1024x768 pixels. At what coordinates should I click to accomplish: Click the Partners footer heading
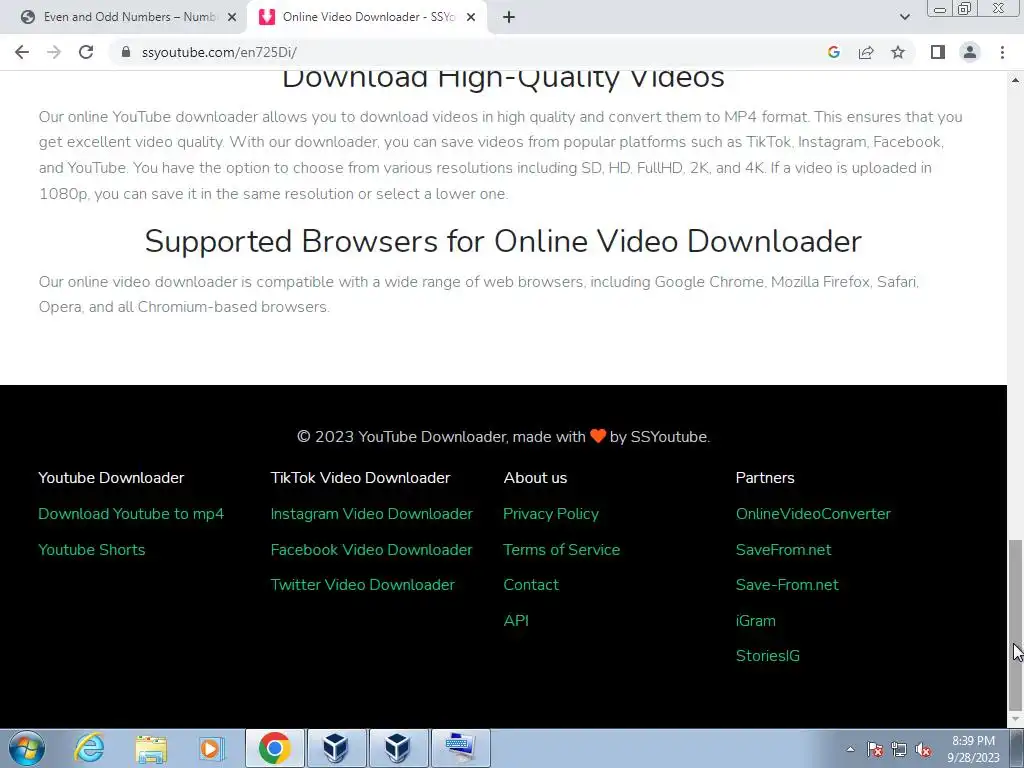[x=765, y=478]
